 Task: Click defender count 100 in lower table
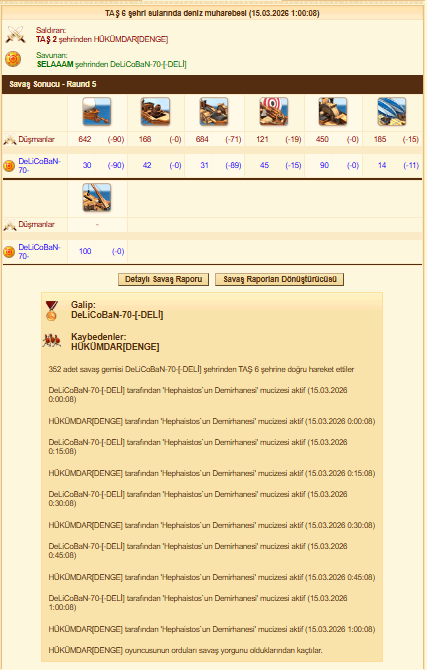(85, 251)
